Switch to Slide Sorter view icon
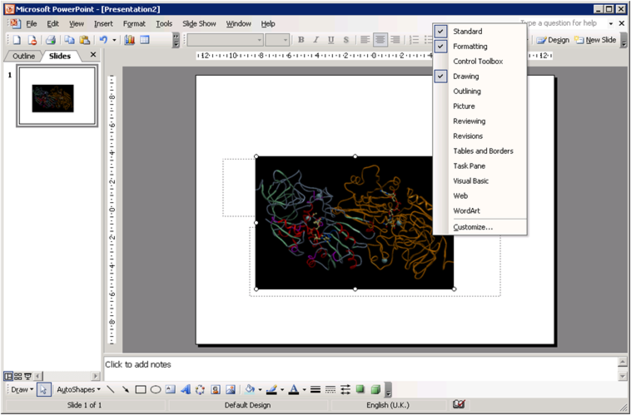Image resolution: width=631 pixels, height=415 pixels. point(17,375)
